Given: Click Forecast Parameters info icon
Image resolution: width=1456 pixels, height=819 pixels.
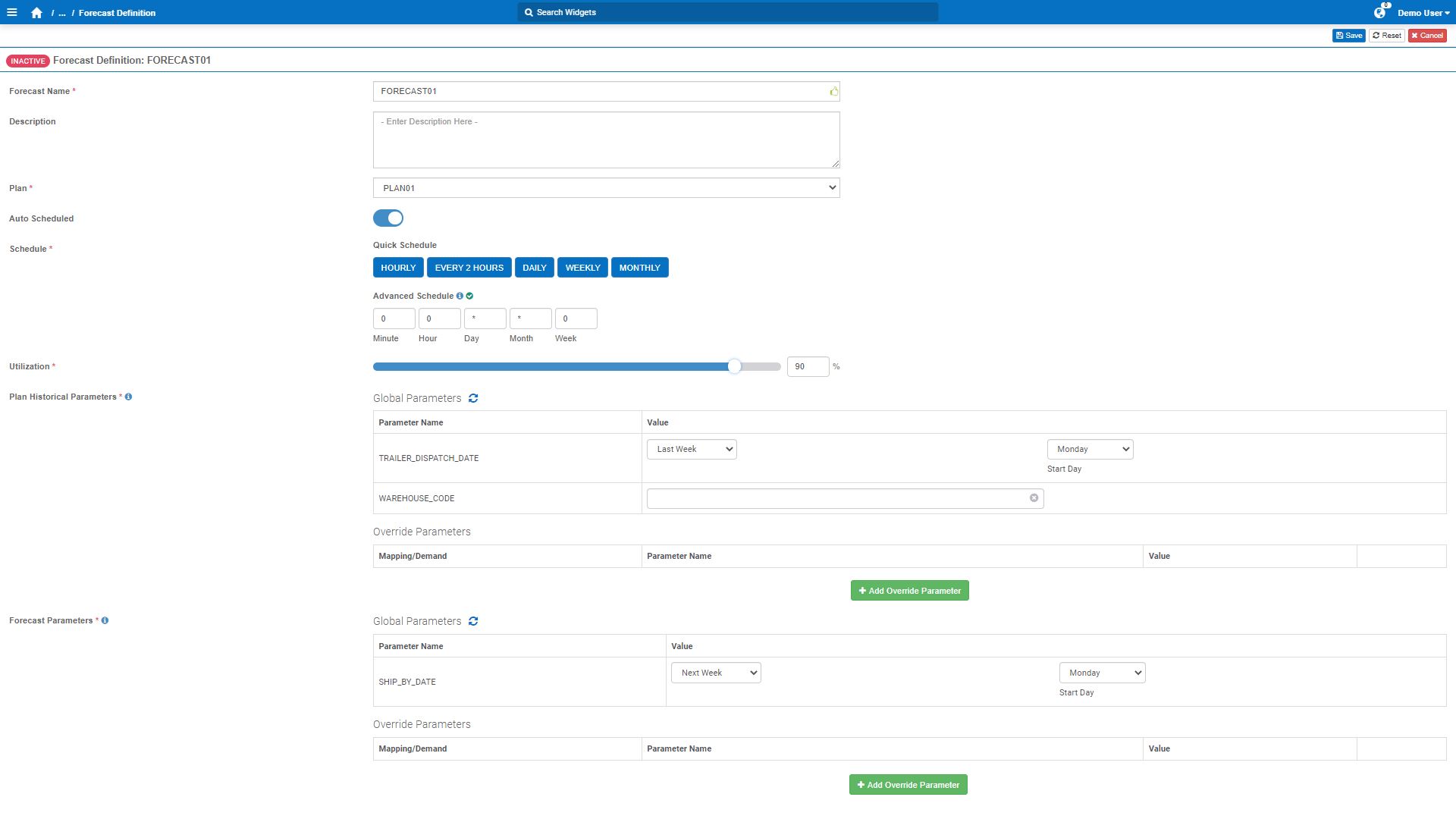Looking at the screenshot, I should pos(105,620).
